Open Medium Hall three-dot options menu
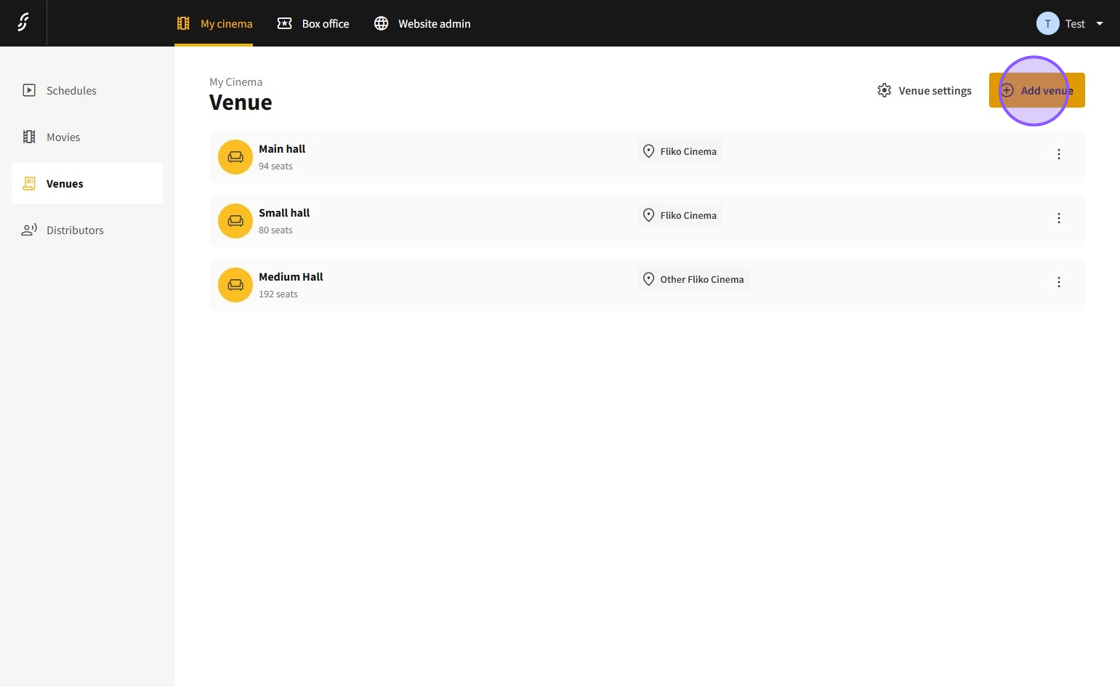1120x687 pixels. click(1058, 282)
